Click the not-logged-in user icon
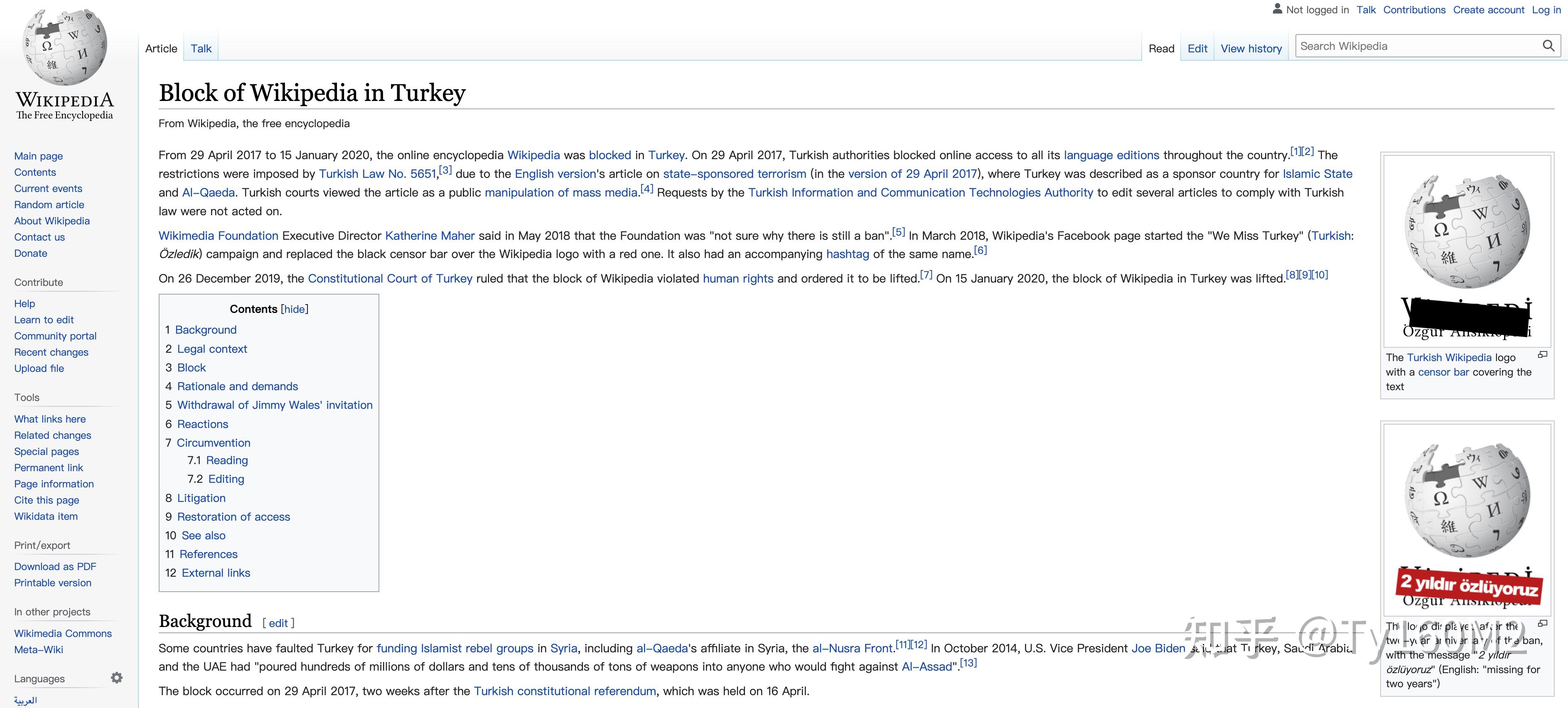Image resolution: width=1568 pixels, height=708 pixels. (1277, 9)
